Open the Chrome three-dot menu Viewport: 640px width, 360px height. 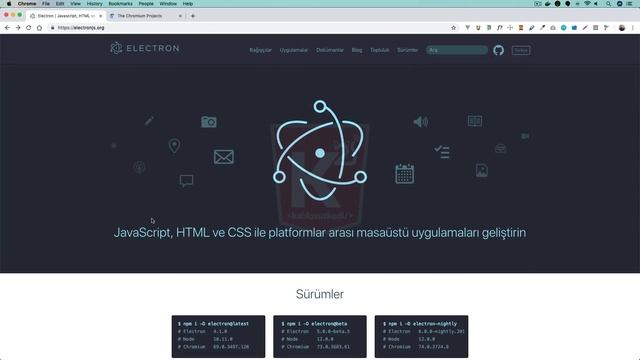[633, 28]
